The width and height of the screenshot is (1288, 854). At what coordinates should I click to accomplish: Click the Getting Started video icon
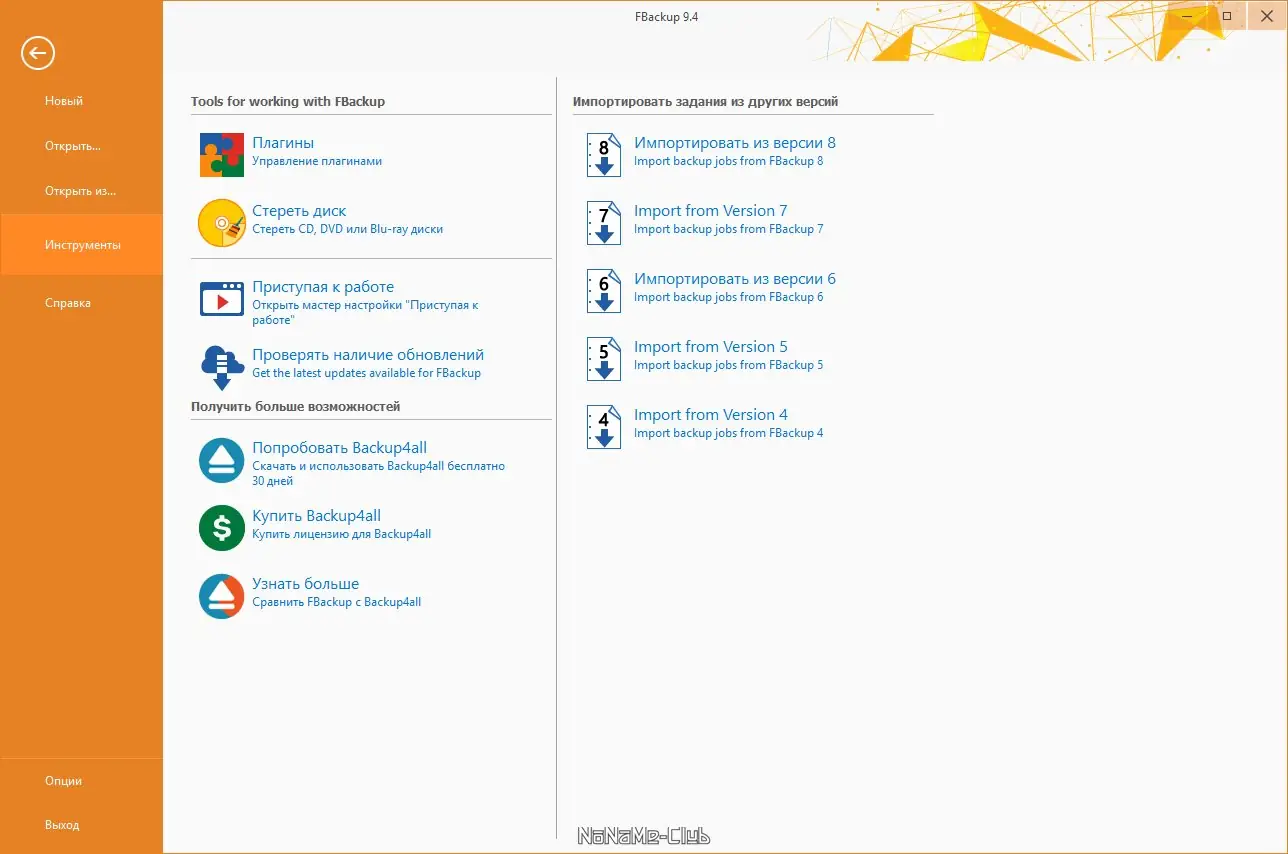pos(222,299)
